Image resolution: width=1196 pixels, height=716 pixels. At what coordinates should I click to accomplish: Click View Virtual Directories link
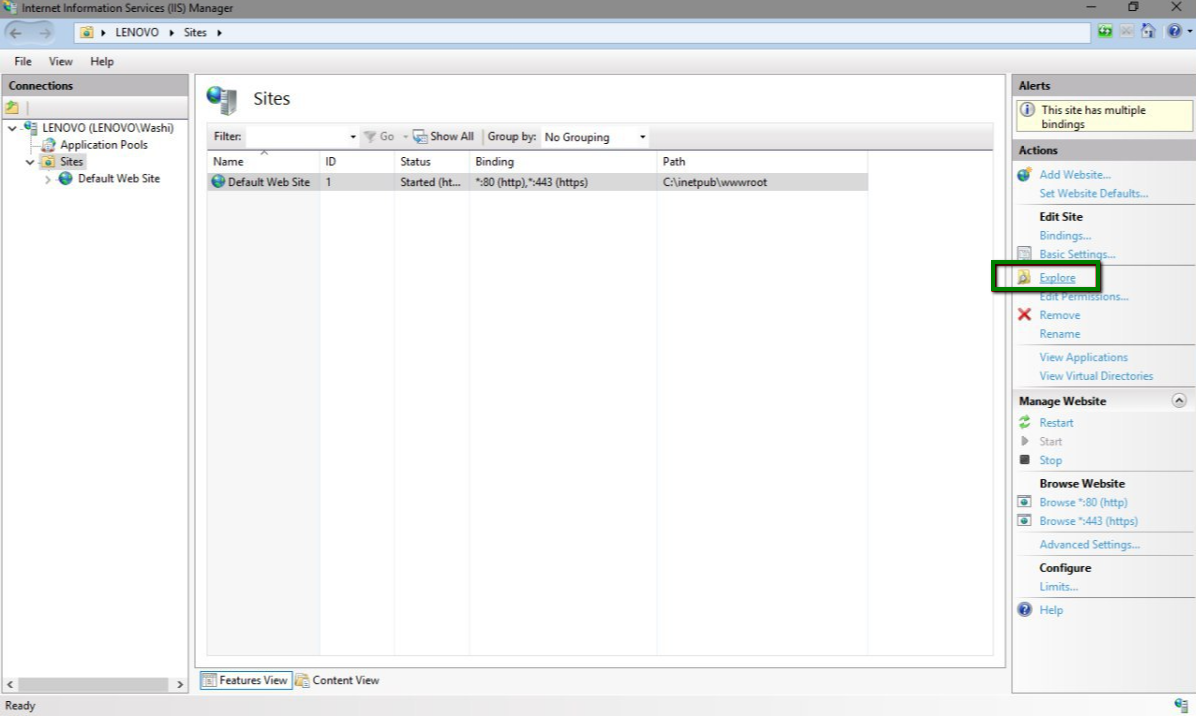click(x=1096, y=376)
